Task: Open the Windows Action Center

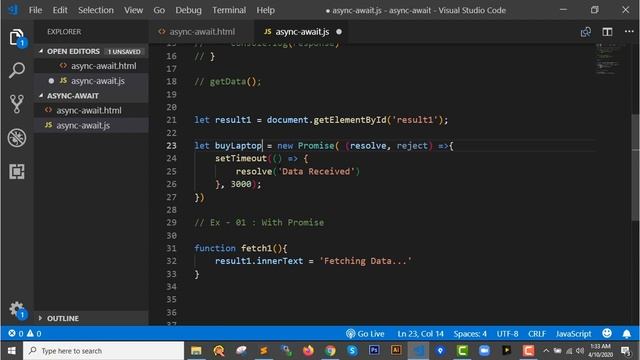Action: point(626,351)
